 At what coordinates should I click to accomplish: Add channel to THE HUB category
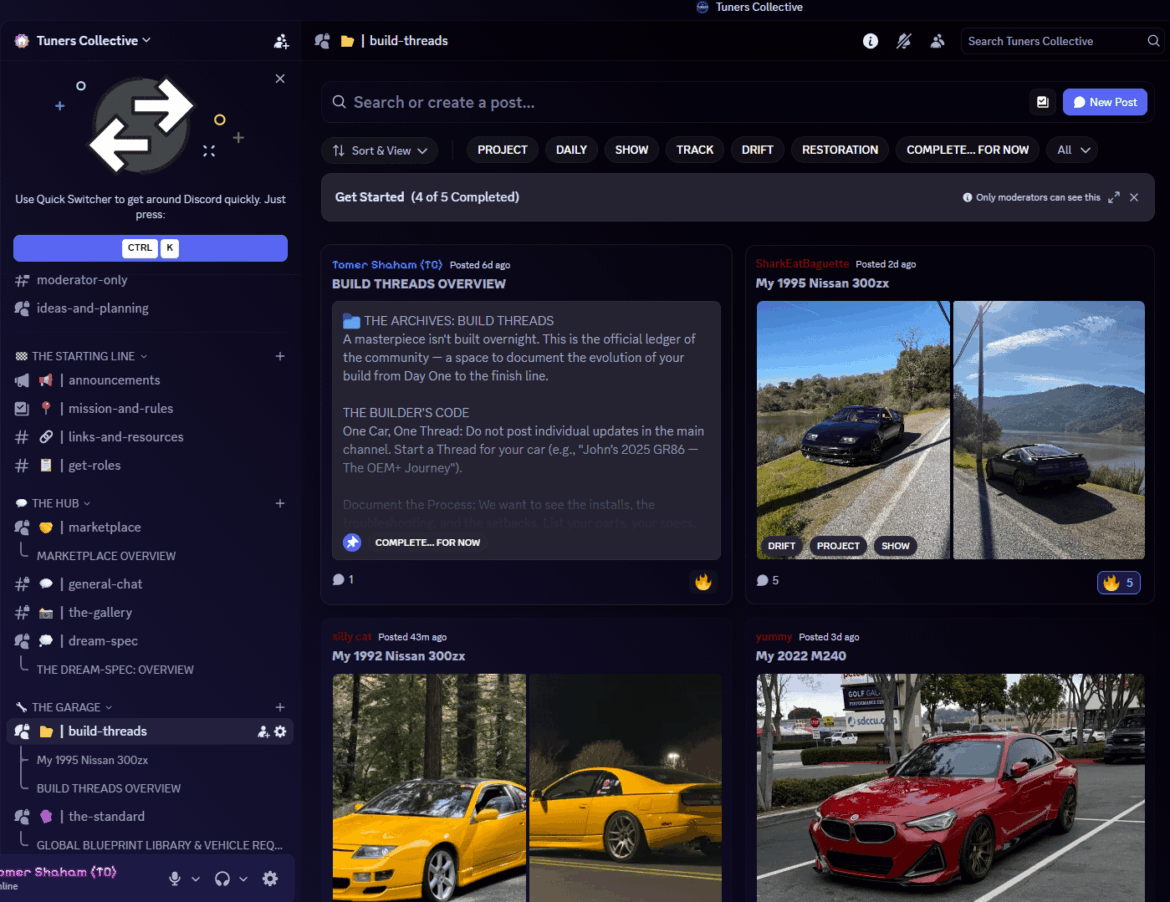pos(280,504)
